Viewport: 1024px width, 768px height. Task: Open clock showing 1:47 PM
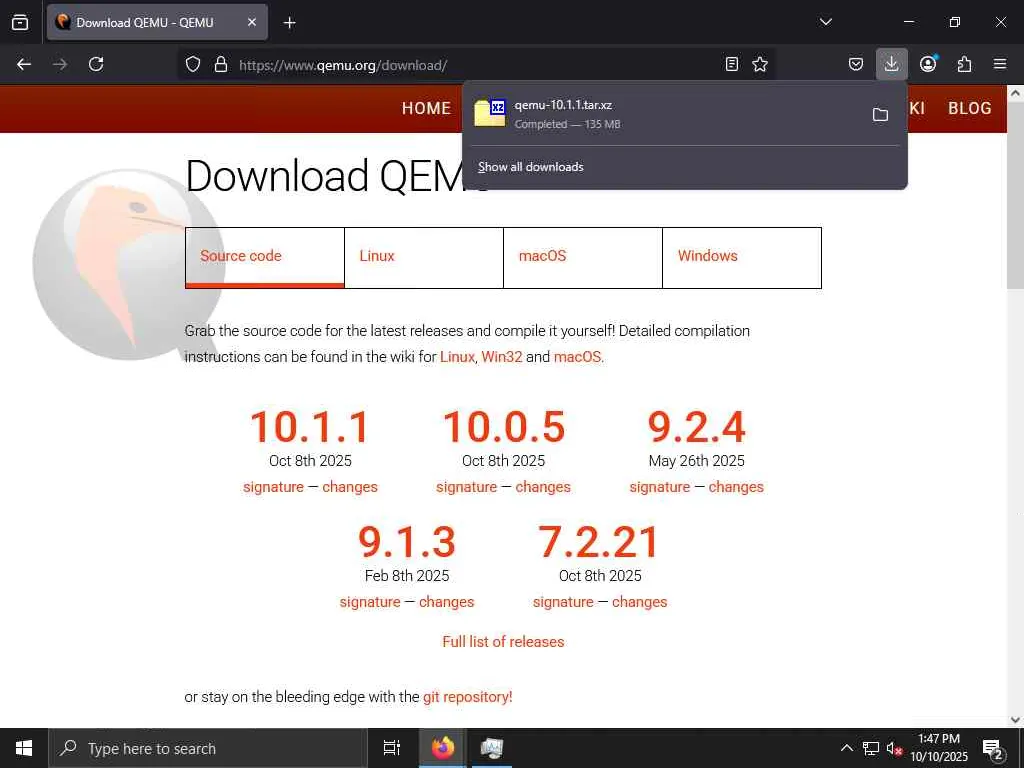click(x=939, y=748)
